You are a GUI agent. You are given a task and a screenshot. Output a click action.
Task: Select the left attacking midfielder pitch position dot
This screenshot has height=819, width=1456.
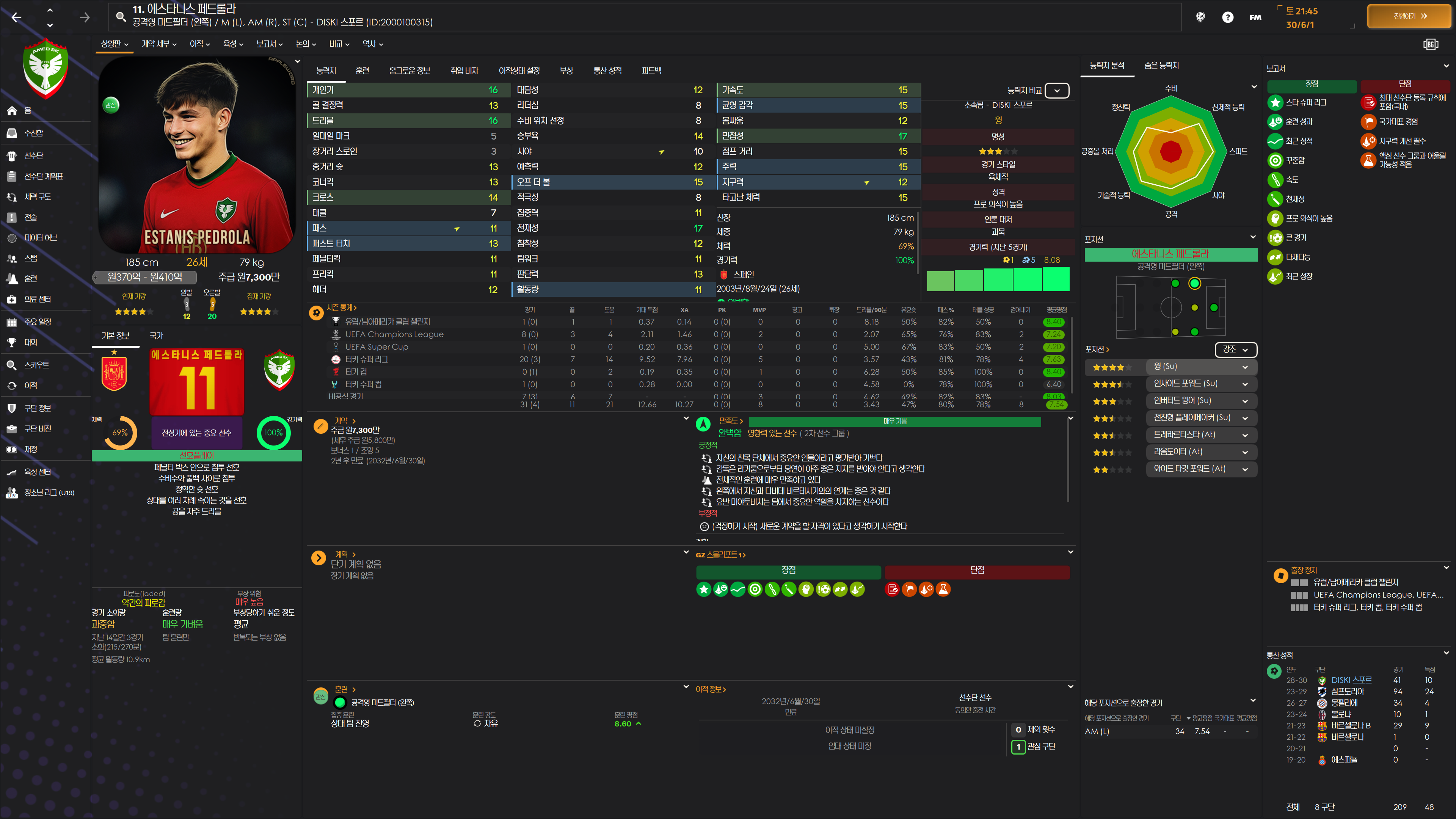point(1194,283)
